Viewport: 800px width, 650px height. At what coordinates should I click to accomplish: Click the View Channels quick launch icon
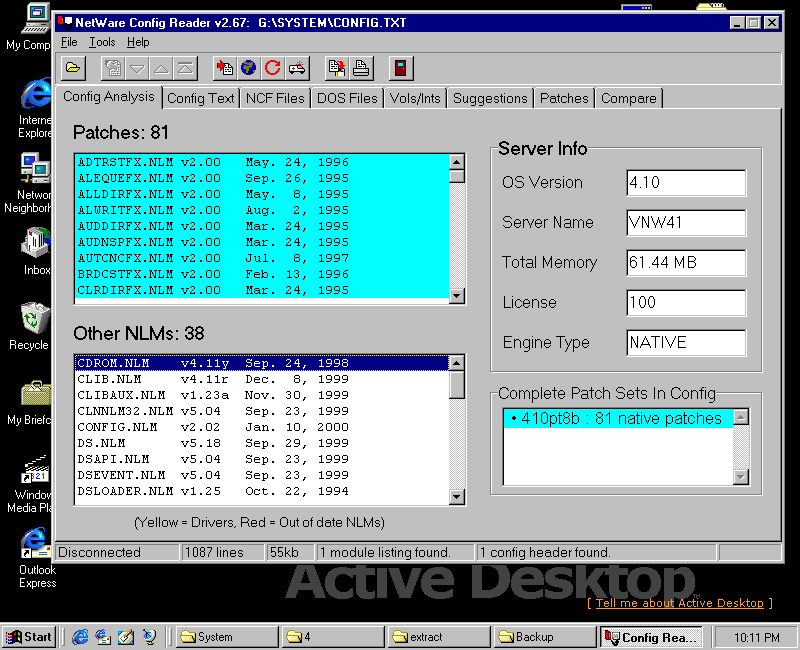click(x=149, y=637)
